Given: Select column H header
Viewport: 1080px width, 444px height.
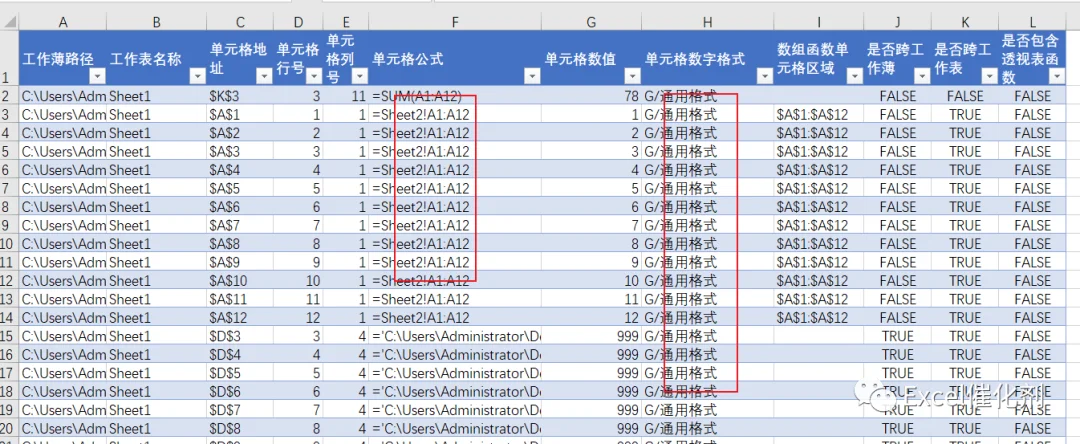Looking at the screenshot, I should coord(707,22).
